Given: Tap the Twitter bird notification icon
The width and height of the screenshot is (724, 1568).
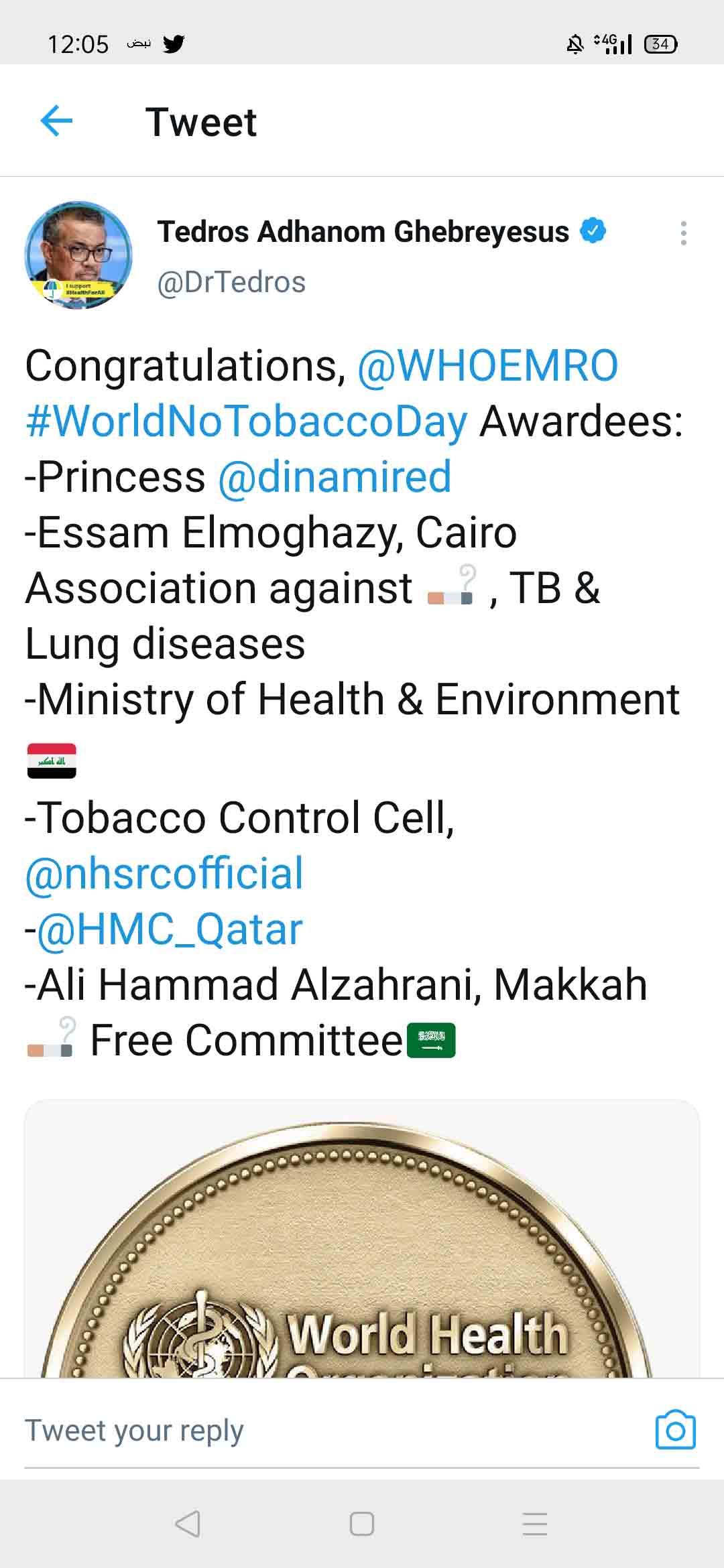Looking at the screenshot, I should (174, 44).
